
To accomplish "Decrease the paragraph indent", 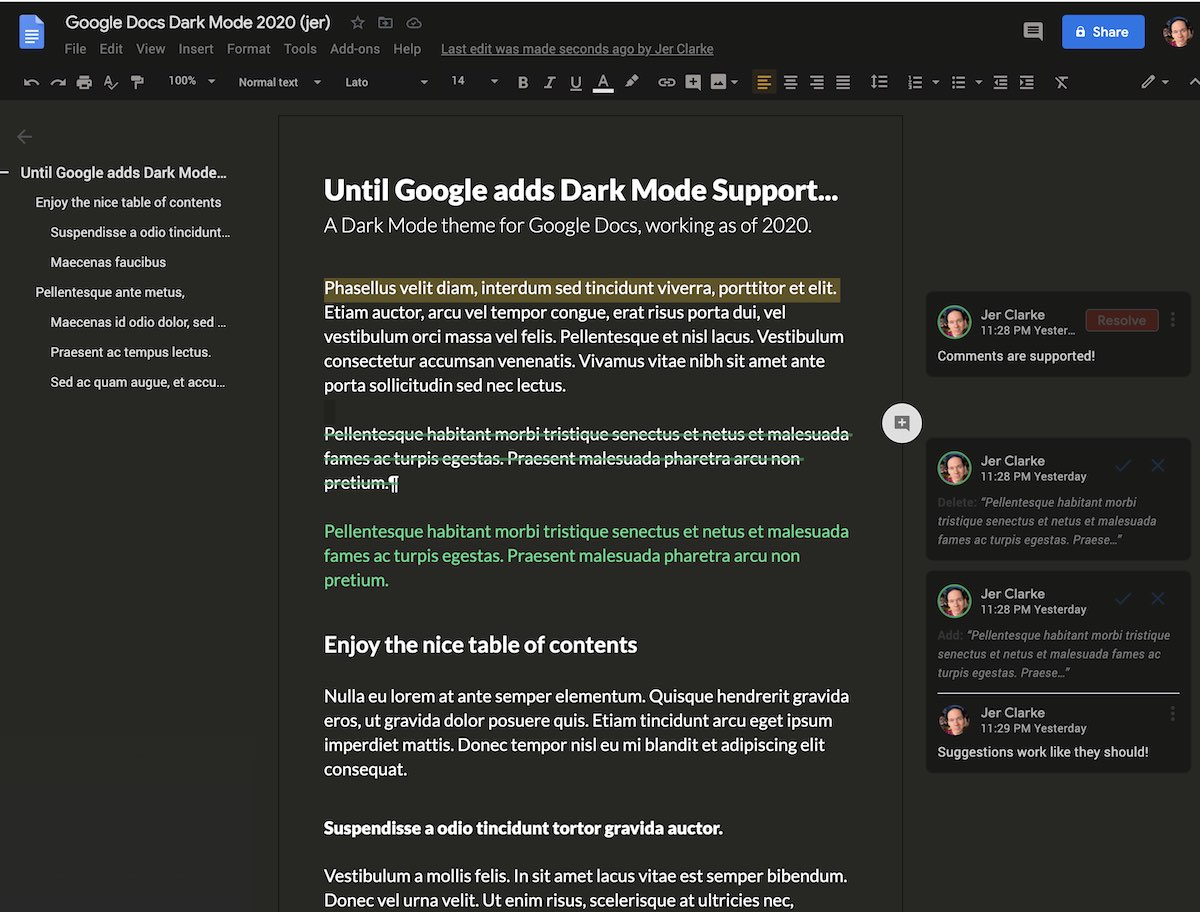I will point(1000,82).
